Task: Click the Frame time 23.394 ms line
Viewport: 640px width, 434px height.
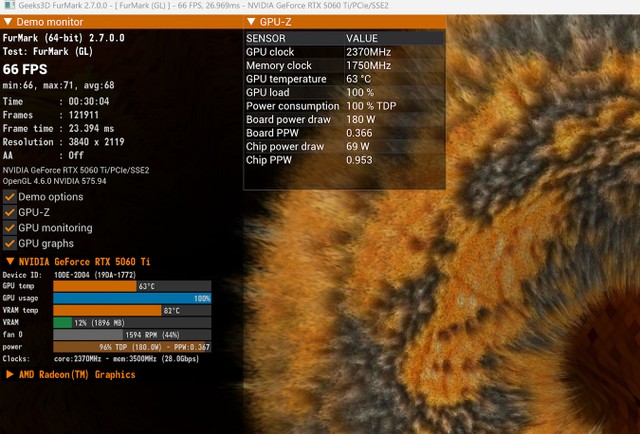Action: (x=58, y=128)
